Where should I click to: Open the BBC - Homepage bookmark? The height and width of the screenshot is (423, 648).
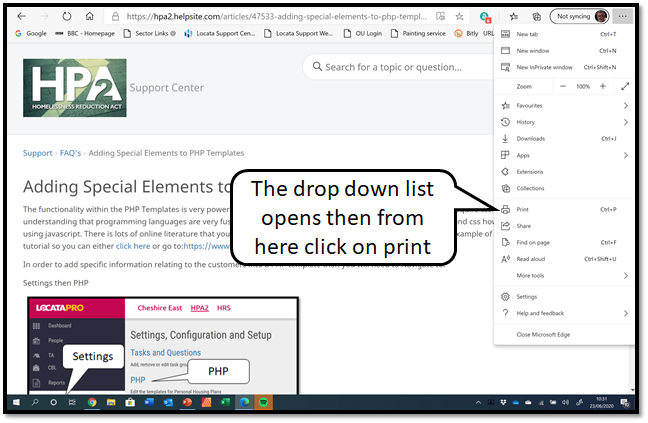pyautogui.click(x=85, y=33)
